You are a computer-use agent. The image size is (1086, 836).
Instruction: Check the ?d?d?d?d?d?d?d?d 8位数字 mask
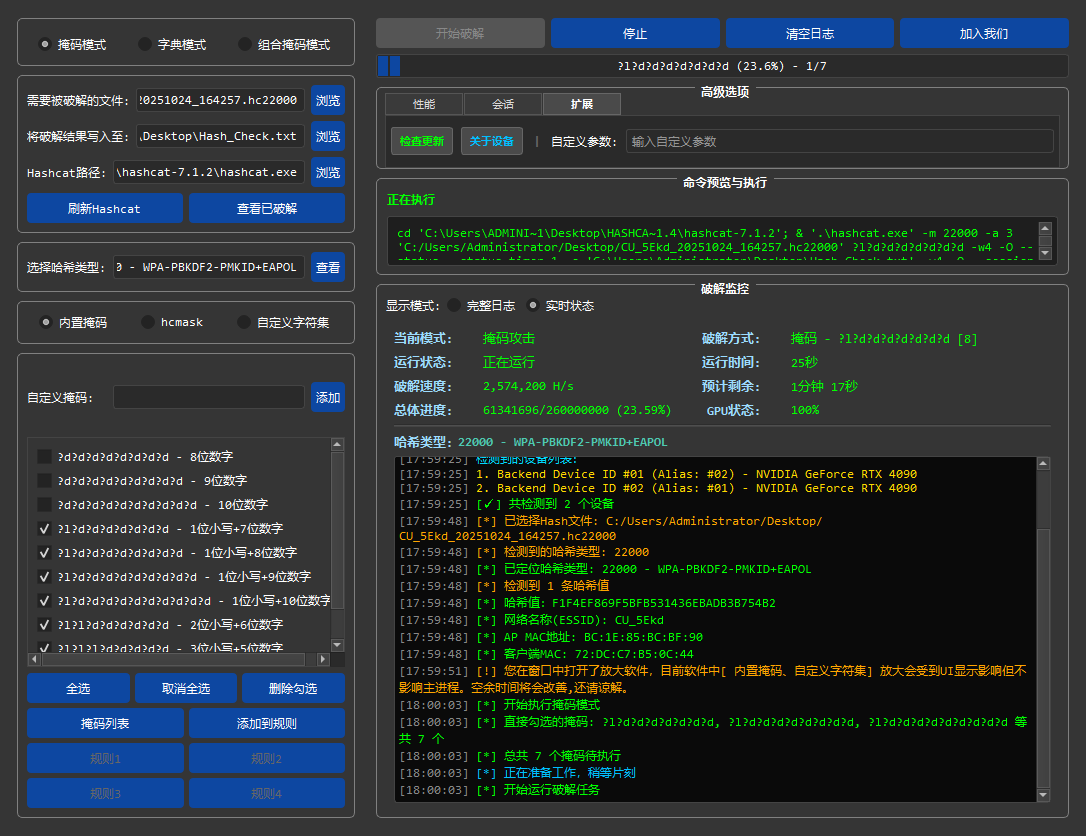[x=44, y=457]
